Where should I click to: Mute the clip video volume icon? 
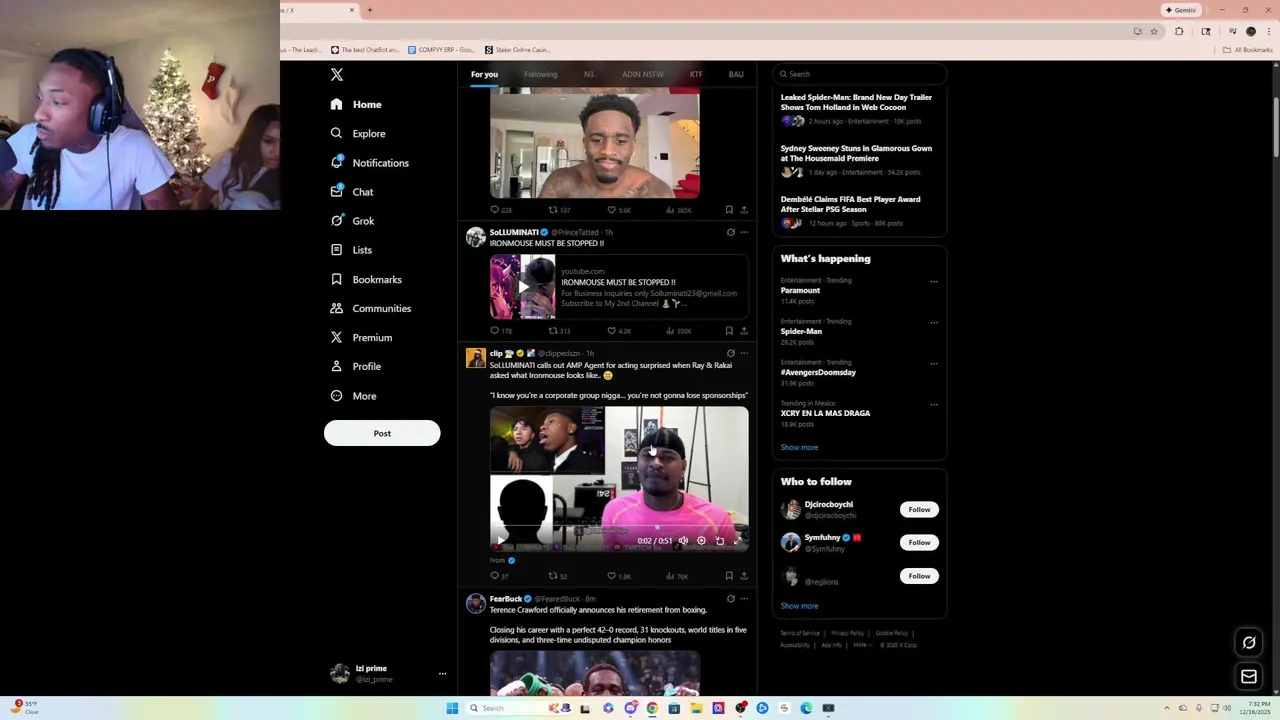(x=683, y=541)
